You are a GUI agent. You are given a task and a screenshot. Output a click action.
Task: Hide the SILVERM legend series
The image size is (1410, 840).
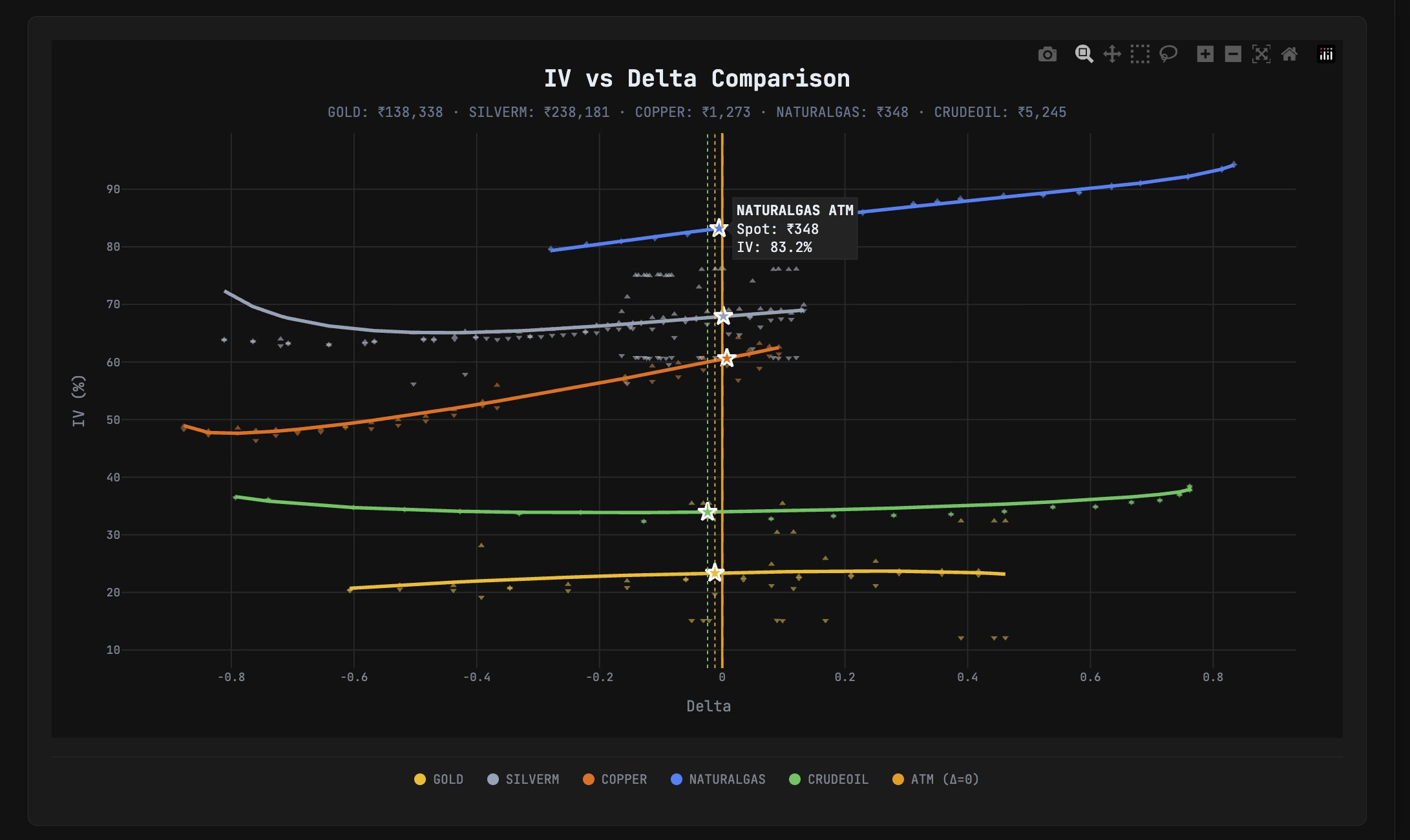tap(523, 779)
